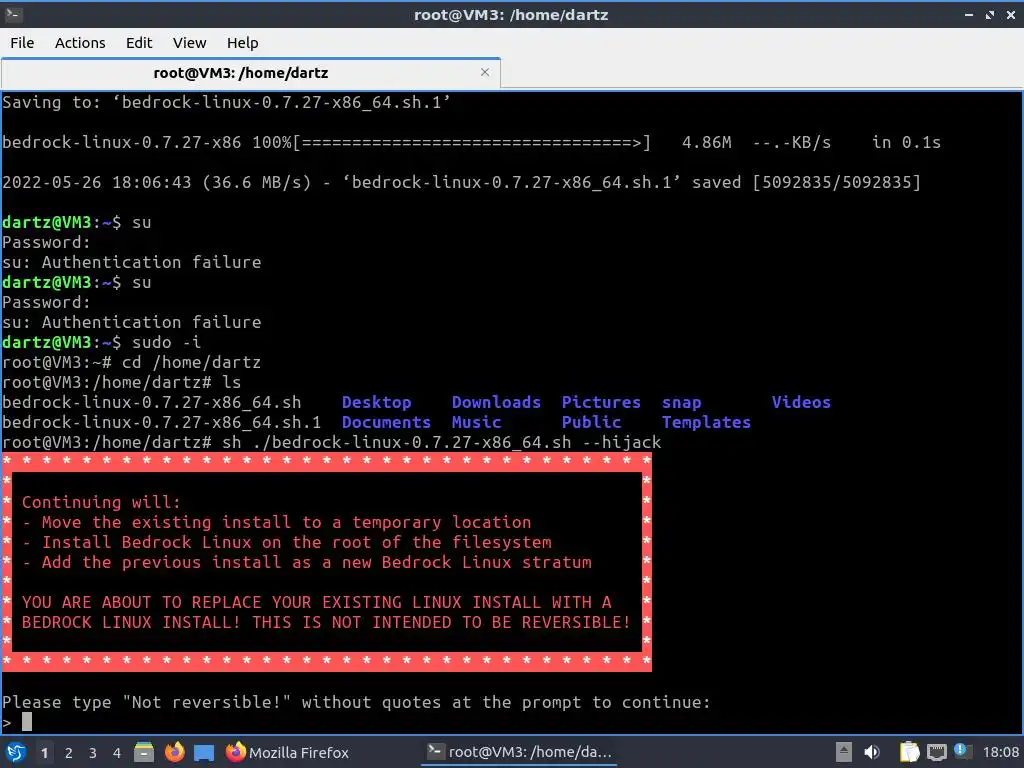
Task: Close the root@VM3 terminal tab
Action: (x=485, y=72)
